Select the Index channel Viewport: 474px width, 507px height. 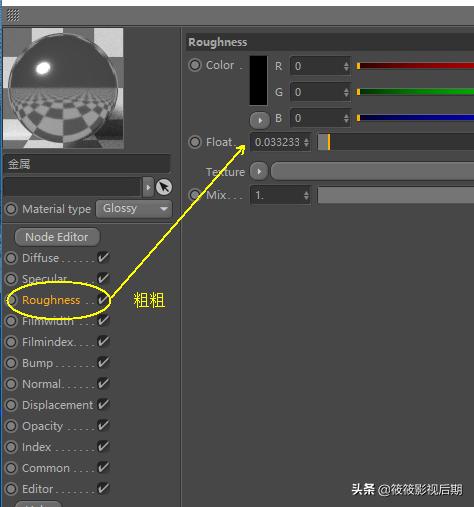(x=36, y=447)
